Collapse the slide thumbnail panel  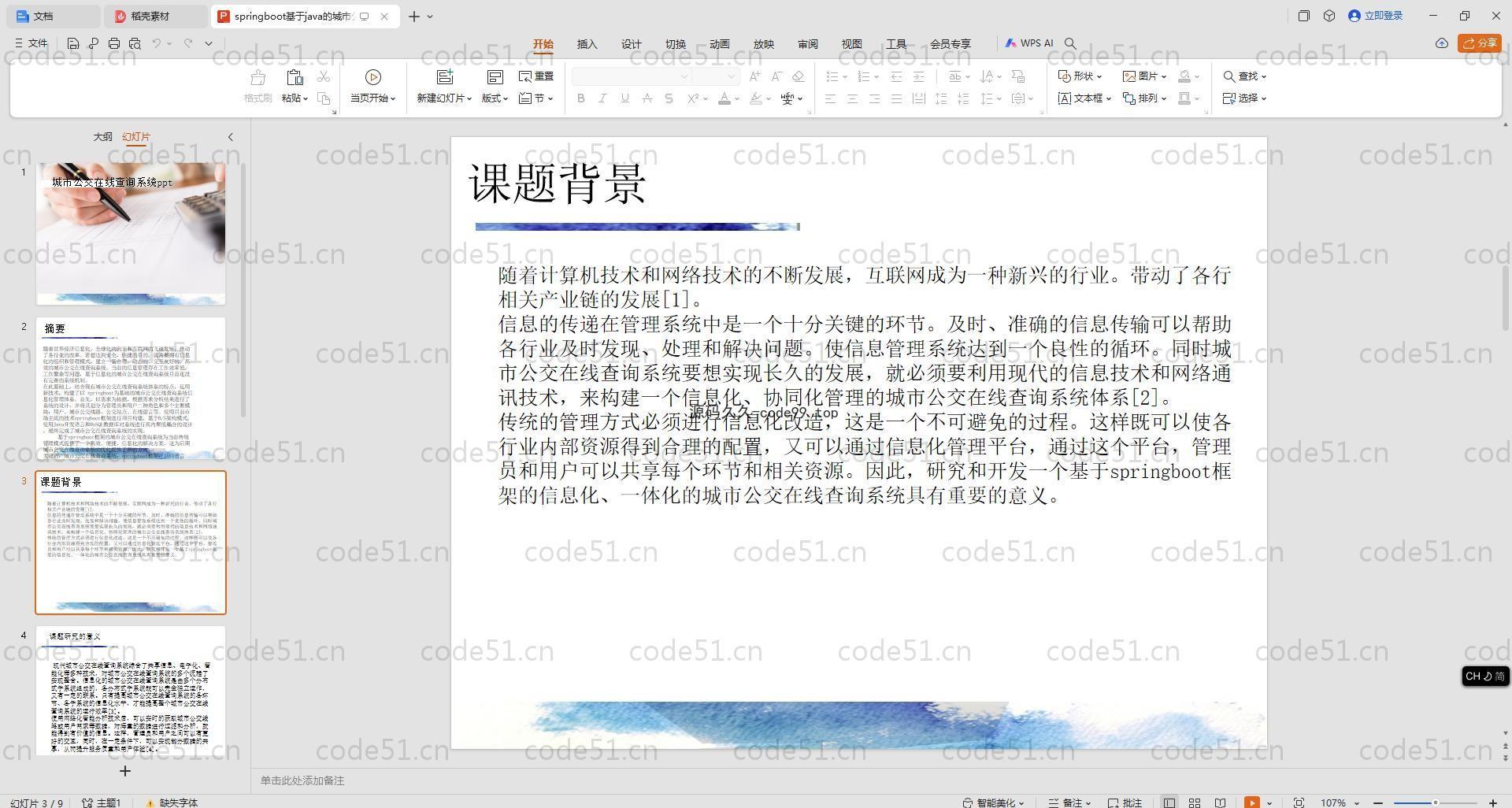coord(231,137)
